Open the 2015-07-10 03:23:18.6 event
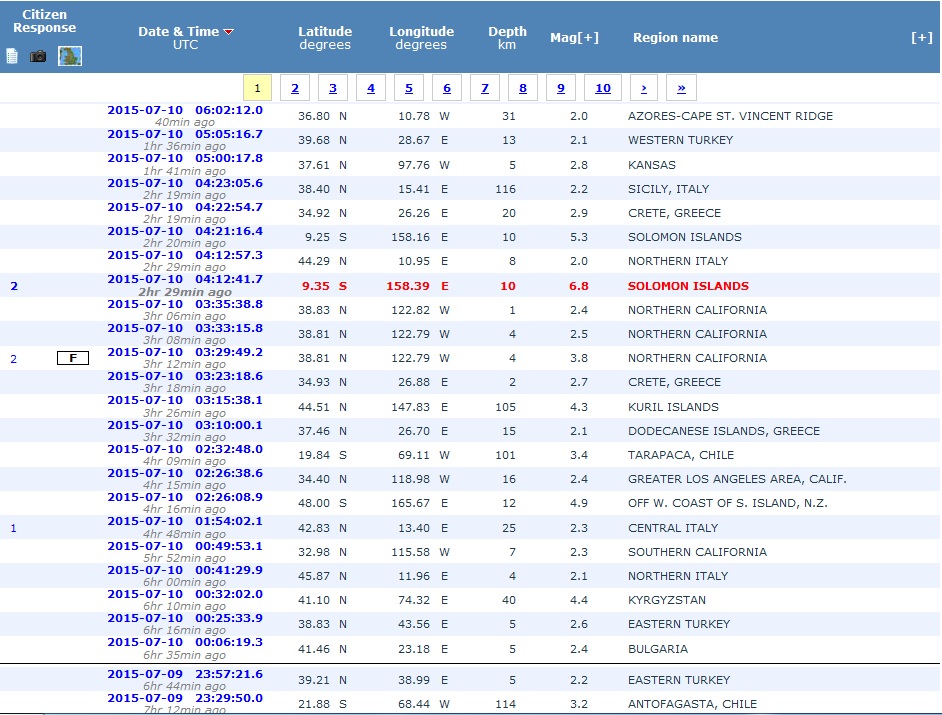 pos(185,376)
